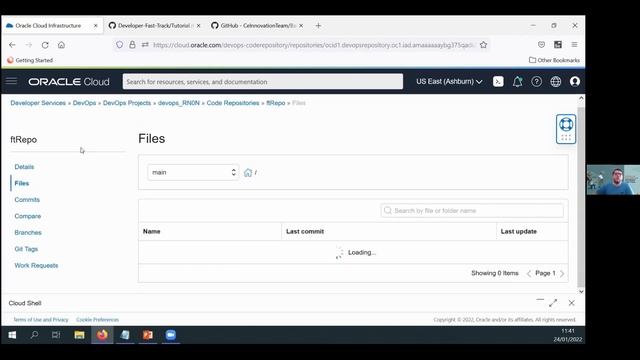
Task: Focus the resources and services search box
Action: 262,82
